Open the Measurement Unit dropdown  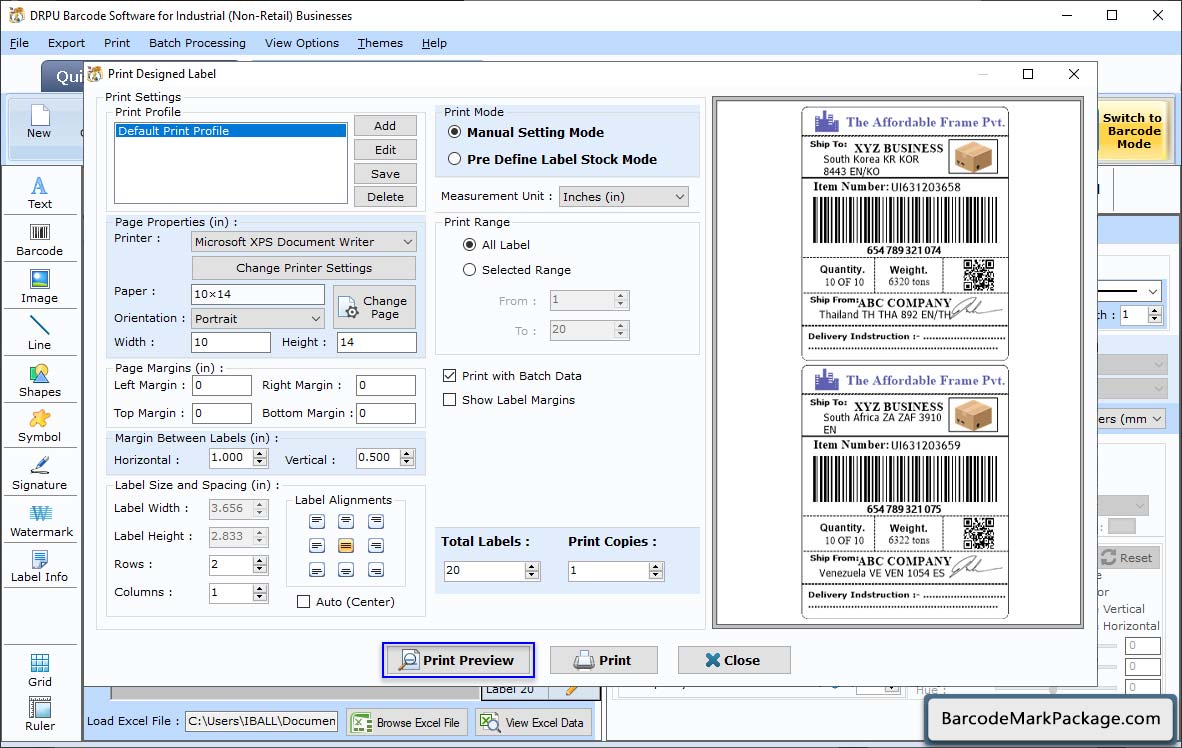tap(623, 197)
